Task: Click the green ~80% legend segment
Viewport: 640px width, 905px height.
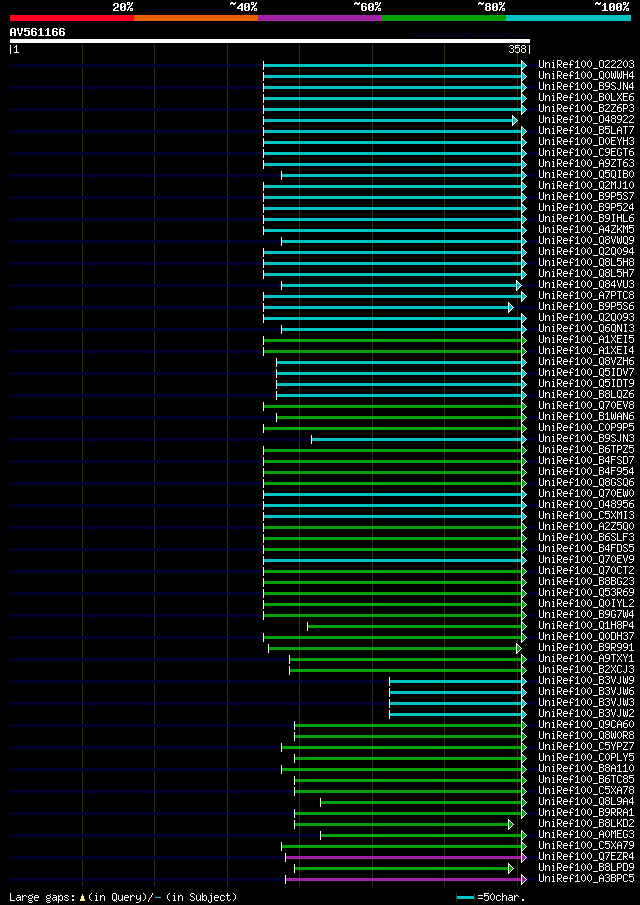Action: (444, 18)
